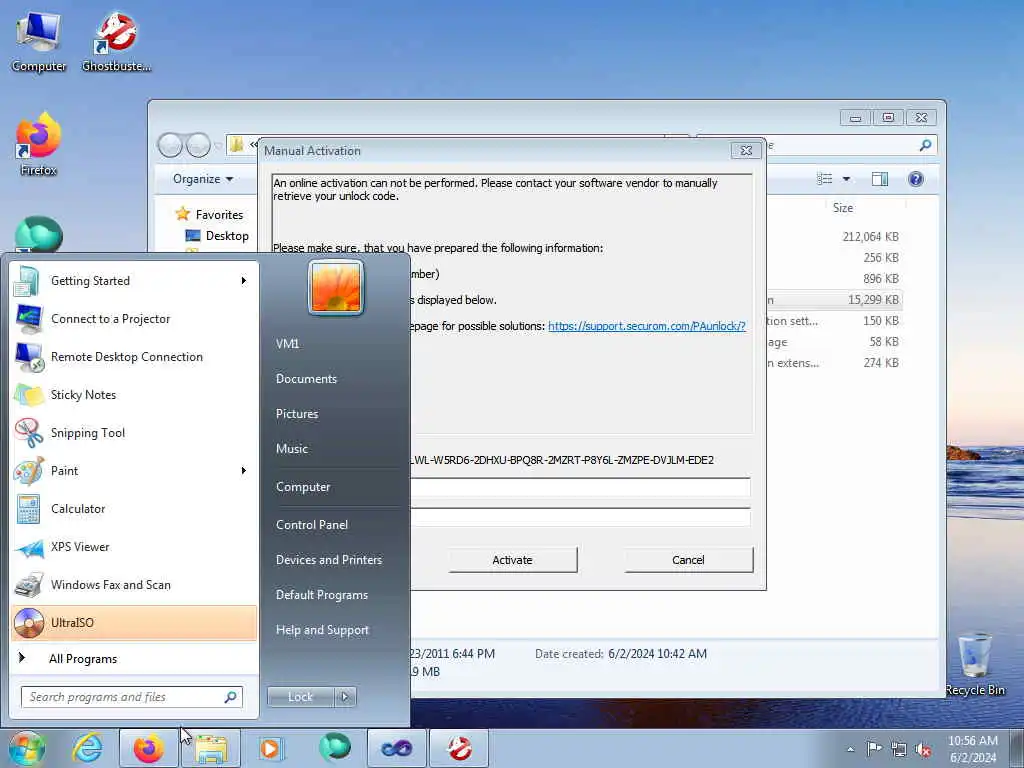Open the Action Center flag tray icon
The image size is (1024, 768).
[874, 749]
